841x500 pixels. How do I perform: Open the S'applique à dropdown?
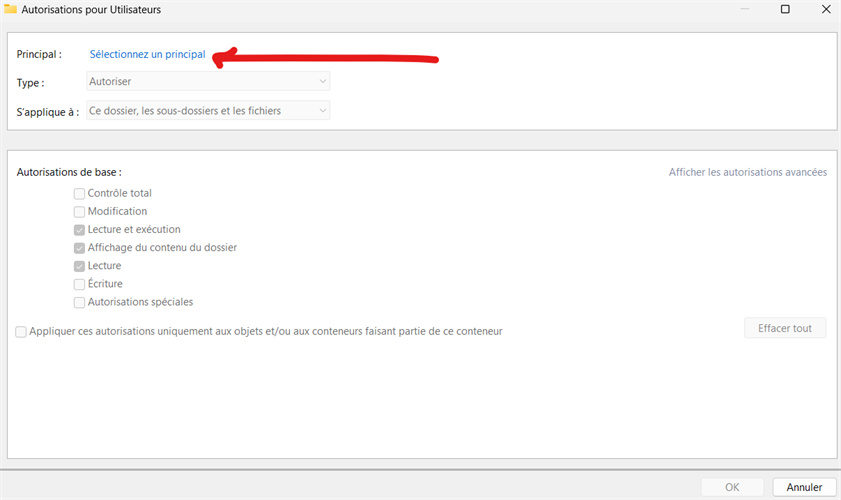pos(208,111)
